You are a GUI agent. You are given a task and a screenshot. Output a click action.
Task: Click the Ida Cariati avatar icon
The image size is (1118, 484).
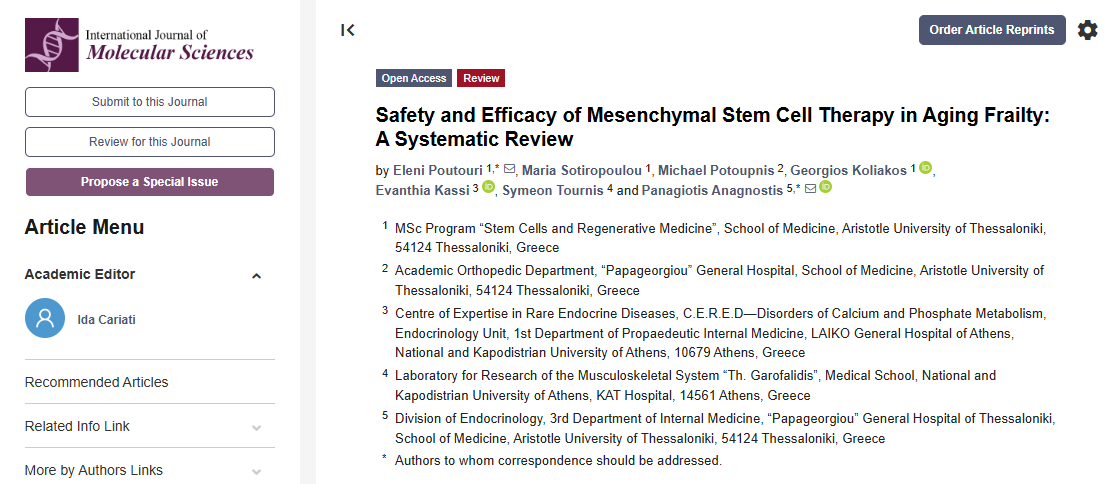click(x=45, y=318)
